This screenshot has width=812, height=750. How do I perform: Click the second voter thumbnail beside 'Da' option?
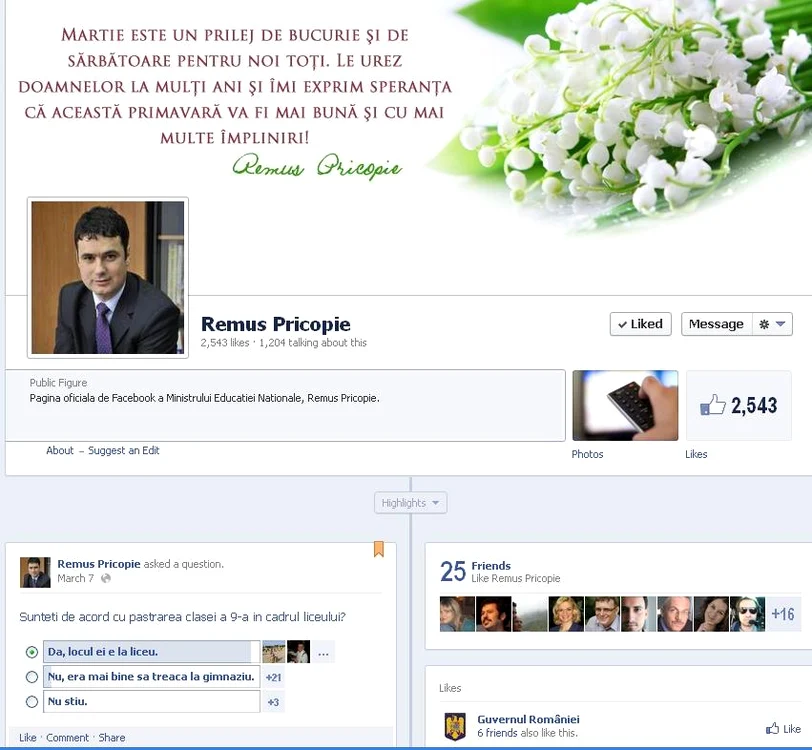[x=299, y=652]
